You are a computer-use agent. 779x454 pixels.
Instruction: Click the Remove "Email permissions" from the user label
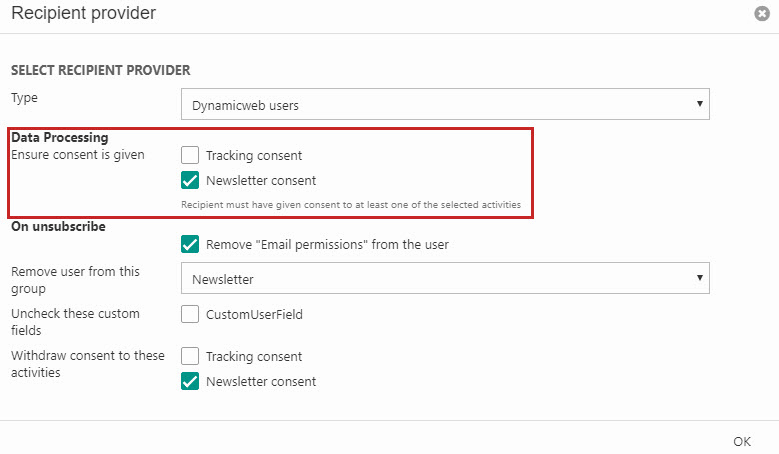327,244
